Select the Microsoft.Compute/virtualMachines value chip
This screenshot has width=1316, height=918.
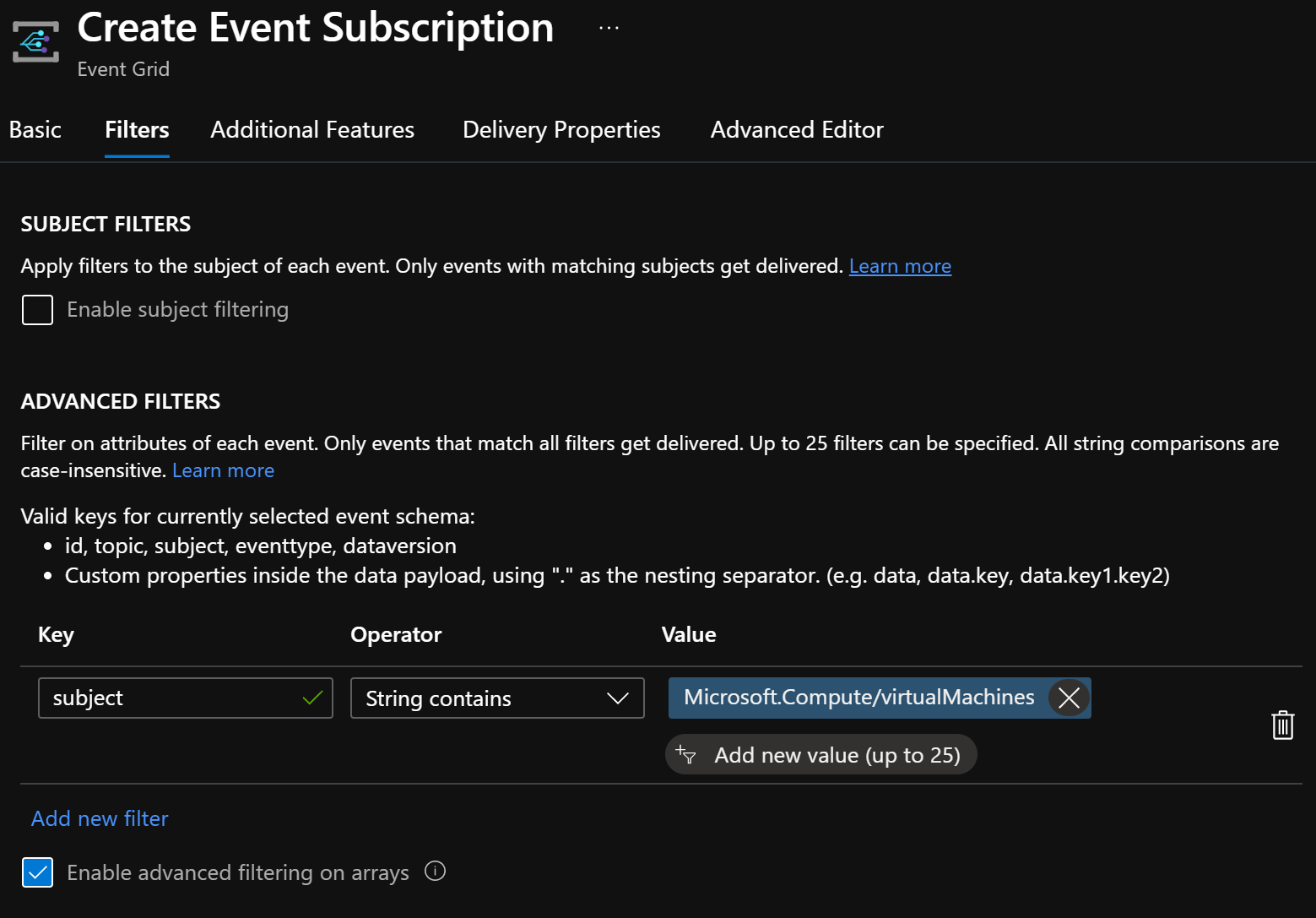857,698
